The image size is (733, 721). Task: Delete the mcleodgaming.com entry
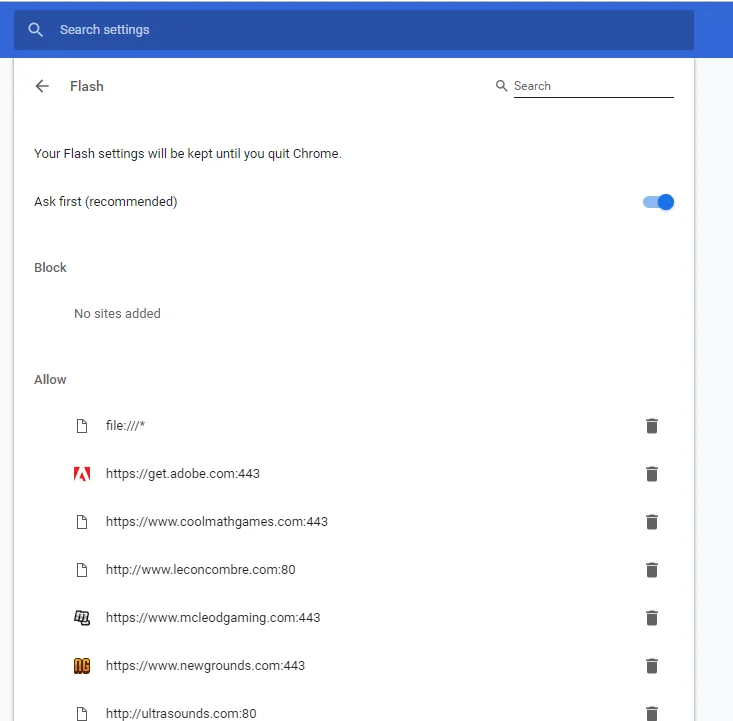point(652,618)
